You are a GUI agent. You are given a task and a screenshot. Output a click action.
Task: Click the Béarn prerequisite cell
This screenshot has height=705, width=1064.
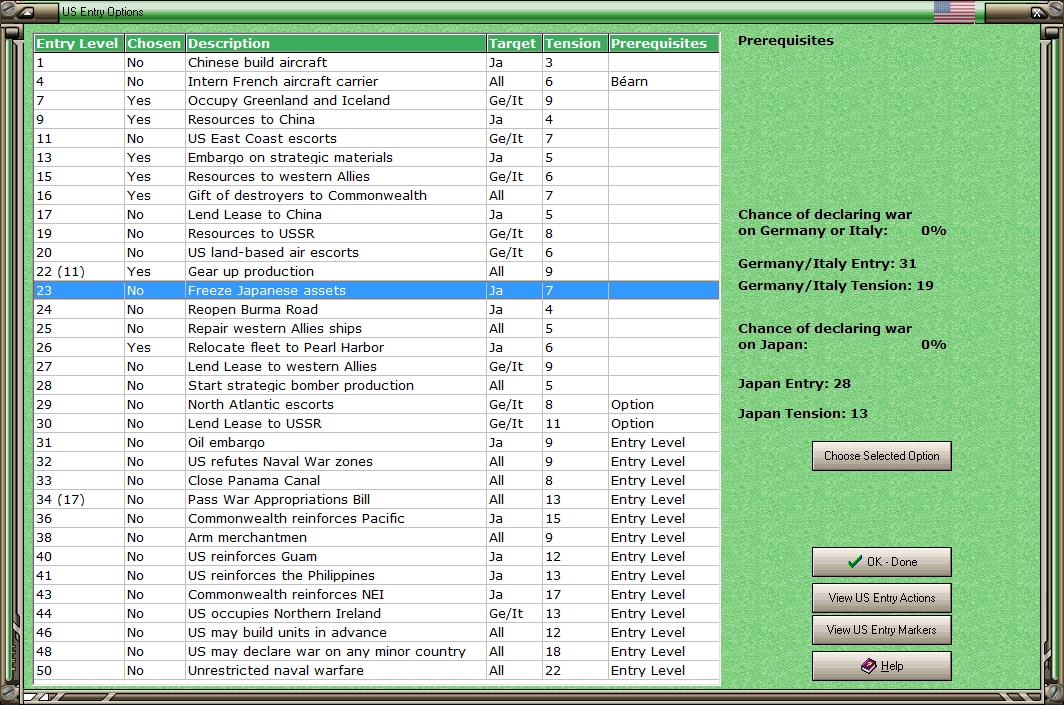coord(664,81)
